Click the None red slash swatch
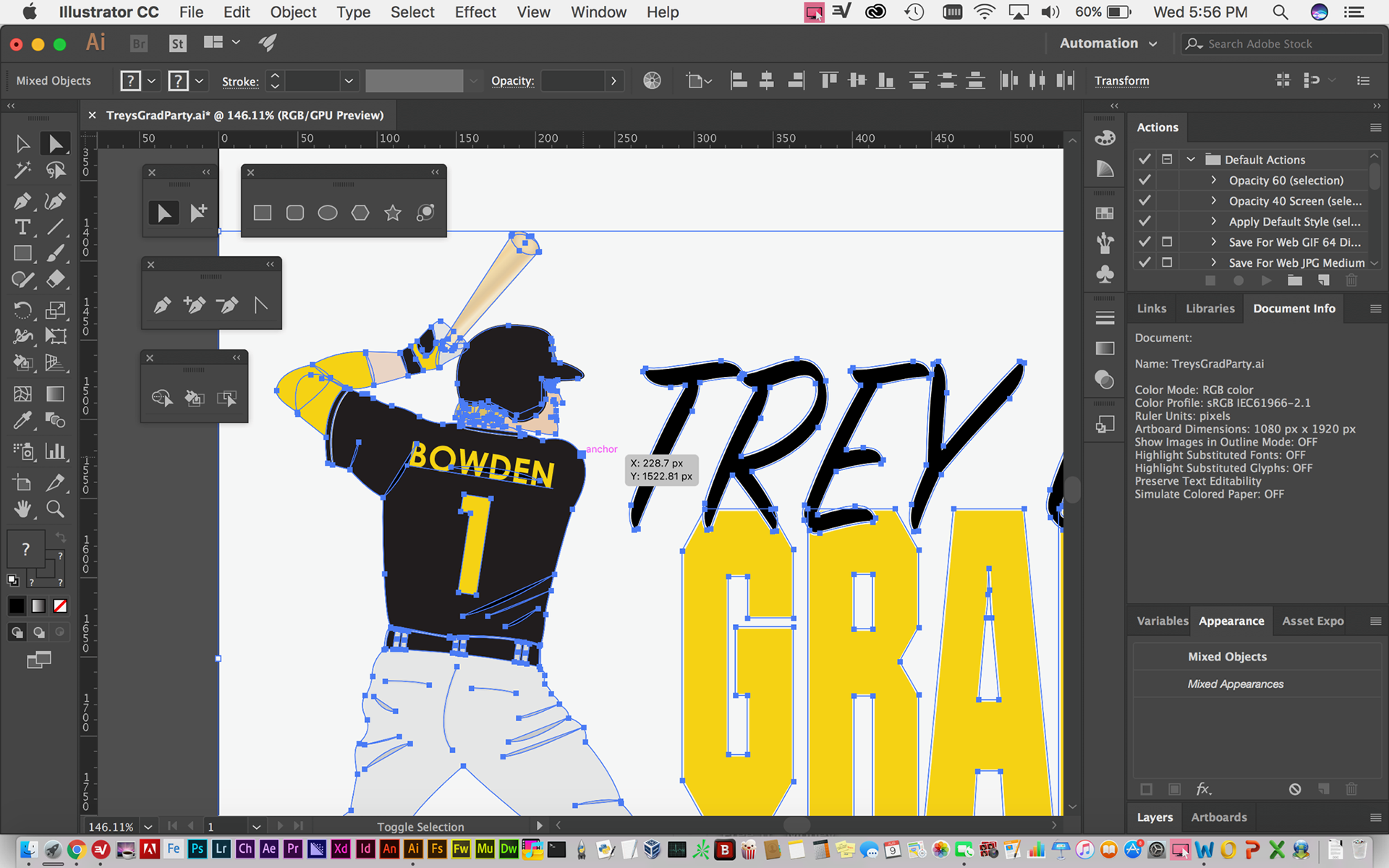Screen dimensions: 1389x868 click(61, 606)
